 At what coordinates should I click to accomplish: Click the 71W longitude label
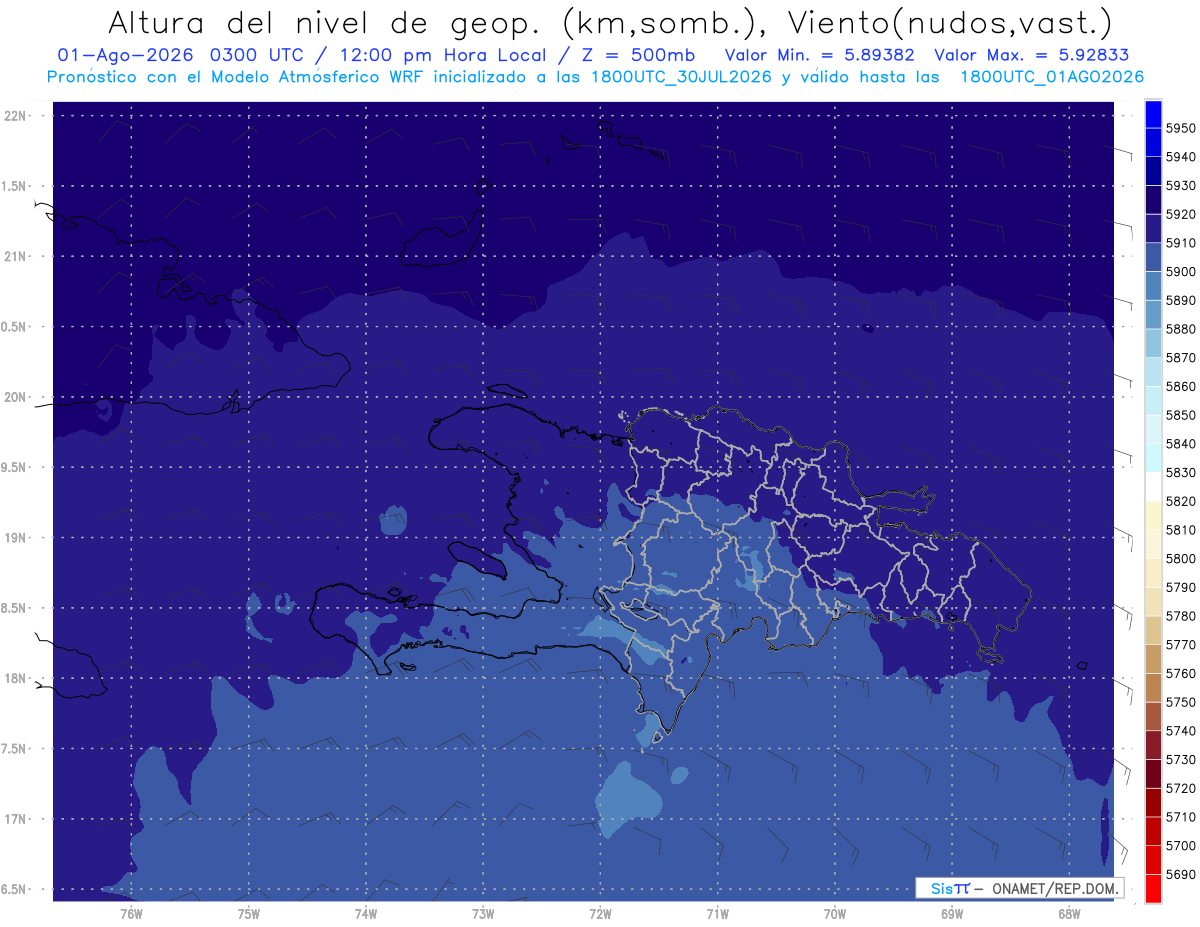click(717, 914)
